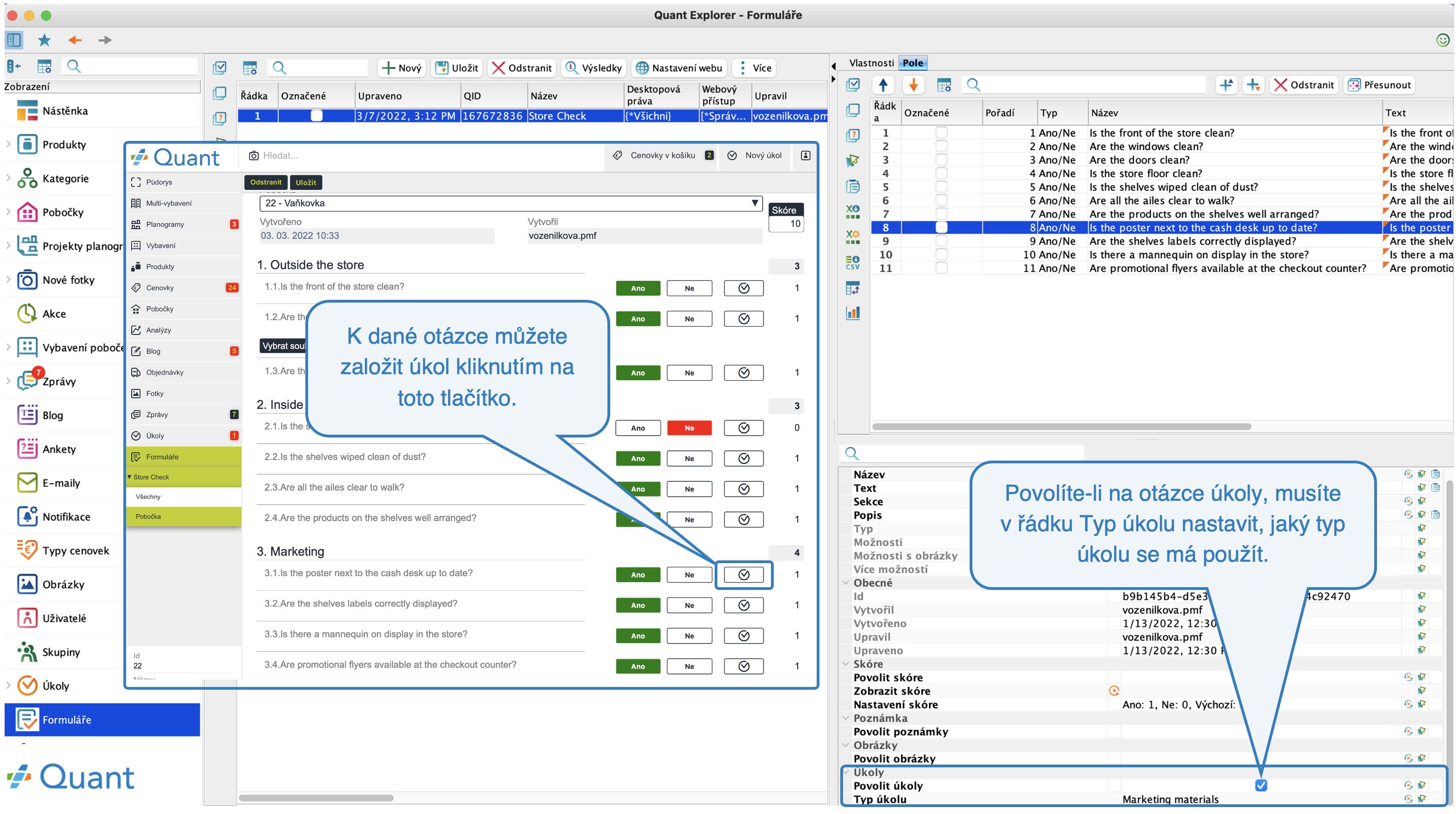Expand Pobočky in the sidebar tree
1456x814 pixels.
[x=8, y=212]
